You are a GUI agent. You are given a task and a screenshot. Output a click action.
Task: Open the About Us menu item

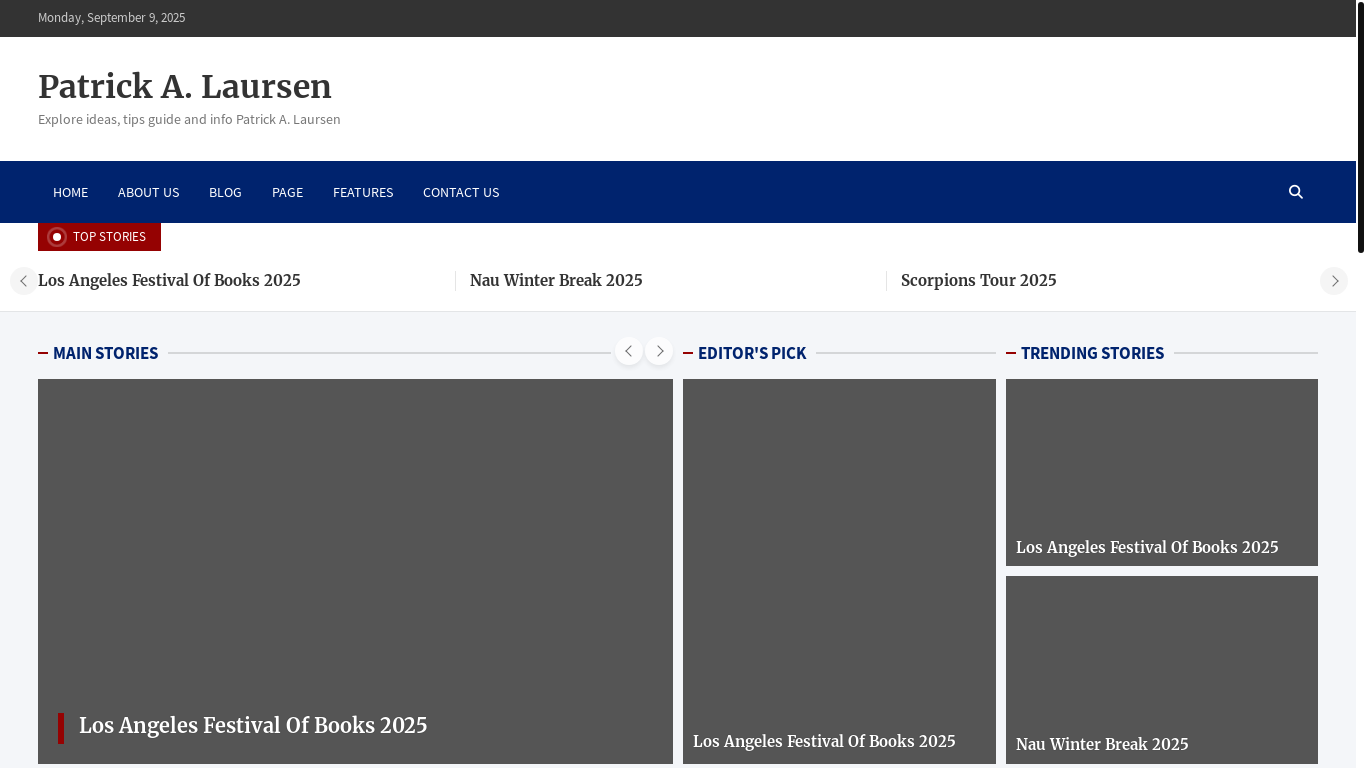point(149,192)
